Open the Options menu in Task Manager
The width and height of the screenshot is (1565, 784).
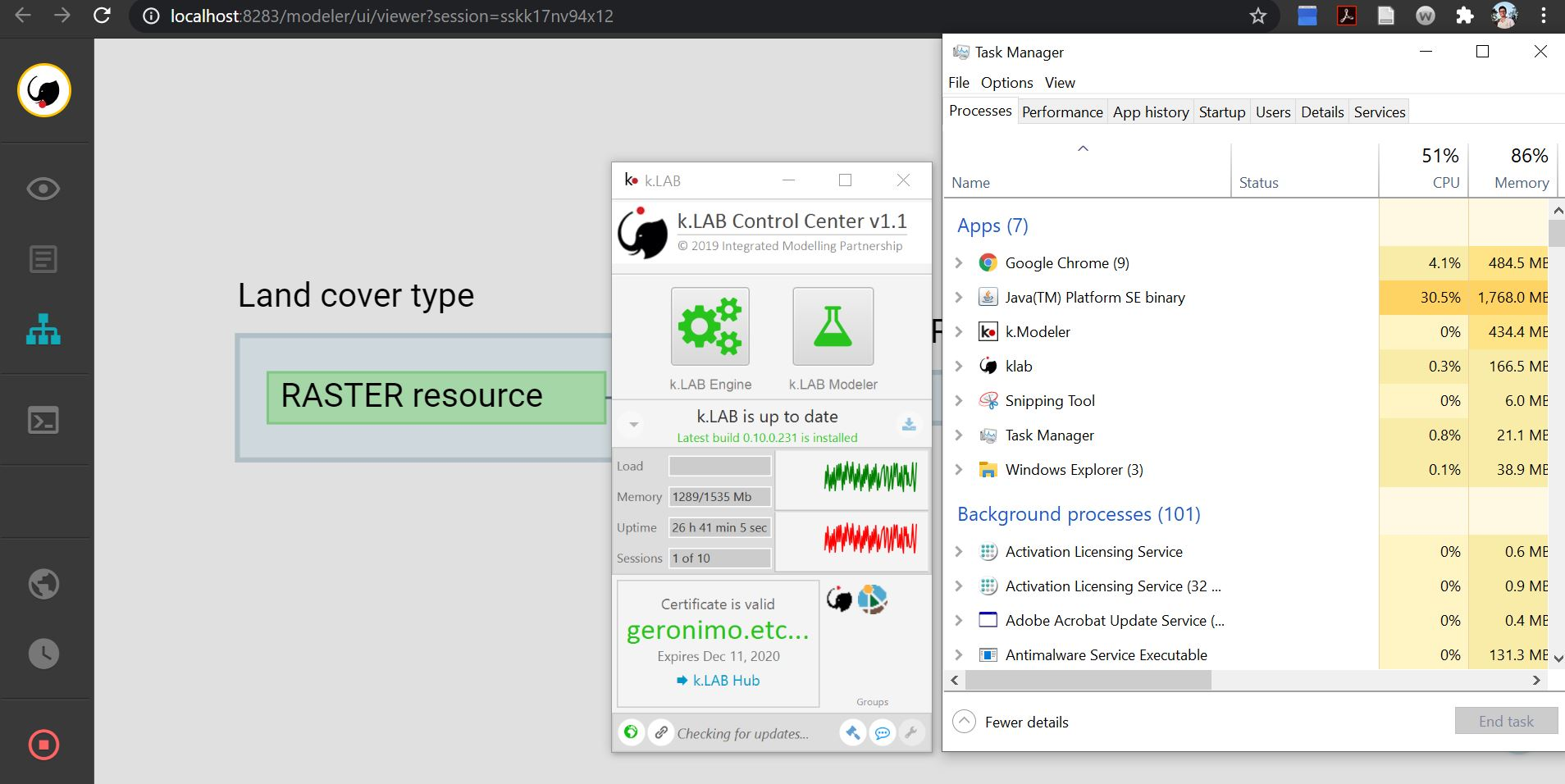[x=1006, y=82]
